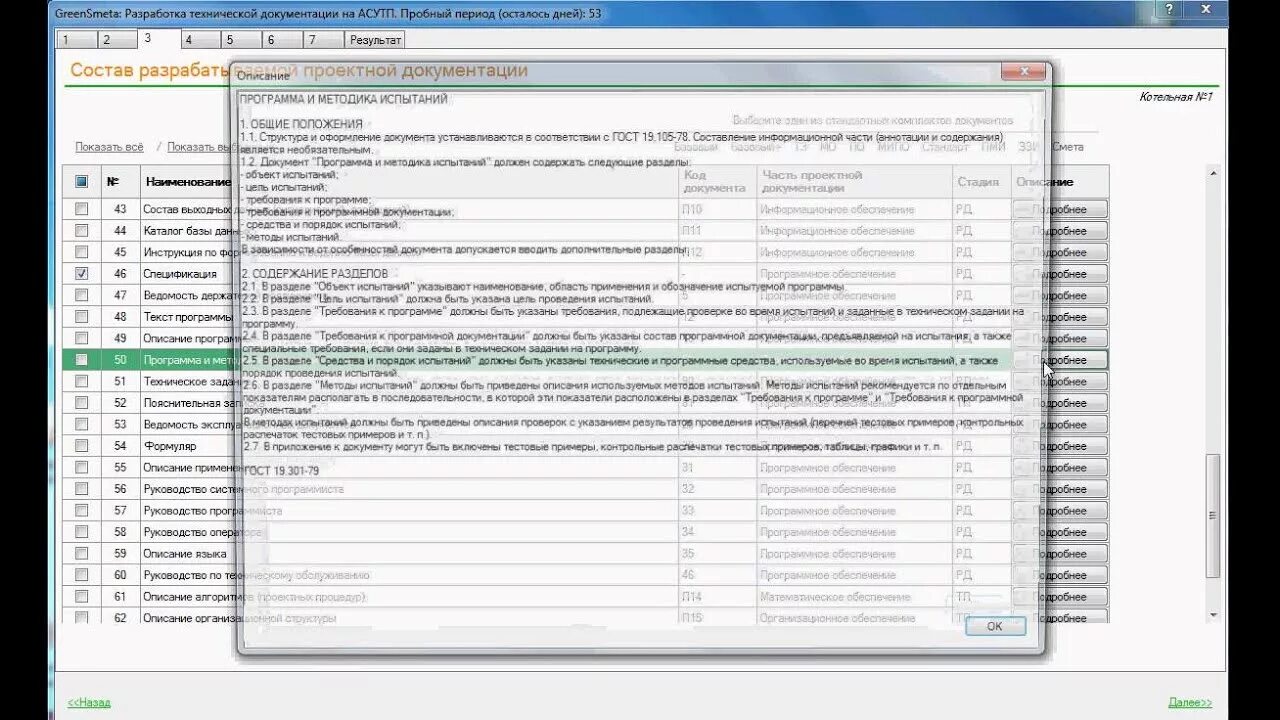Click Подробнее button for row 54 Формуляр
The height and width of the screenshot is (720, 1280).
pos(1060,446)
